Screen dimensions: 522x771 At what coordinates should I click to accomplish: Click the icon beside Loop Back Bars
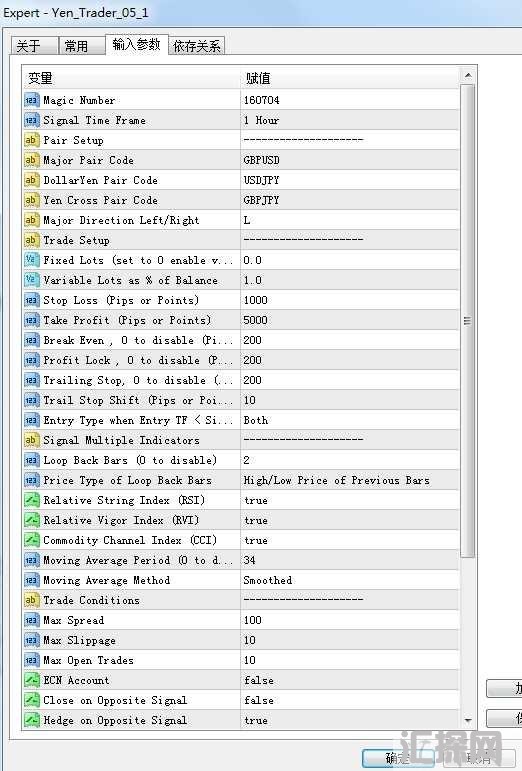click(x=31, y=460)
